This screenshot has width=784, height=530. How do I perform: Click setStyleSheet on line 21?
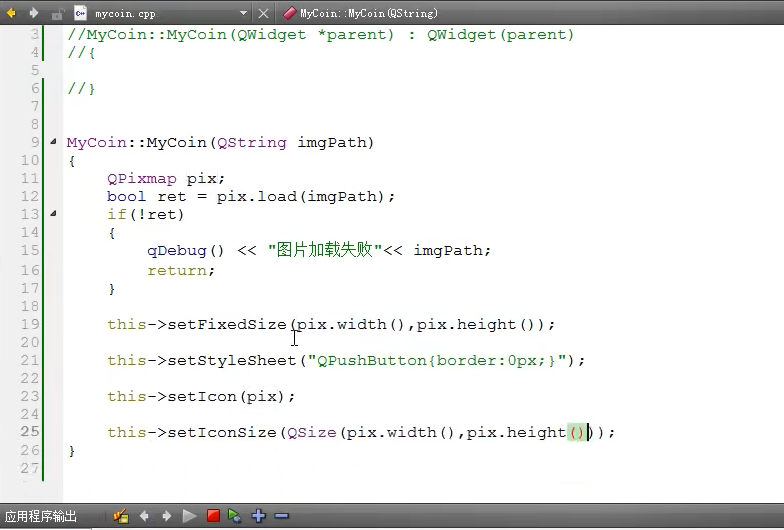232,360
